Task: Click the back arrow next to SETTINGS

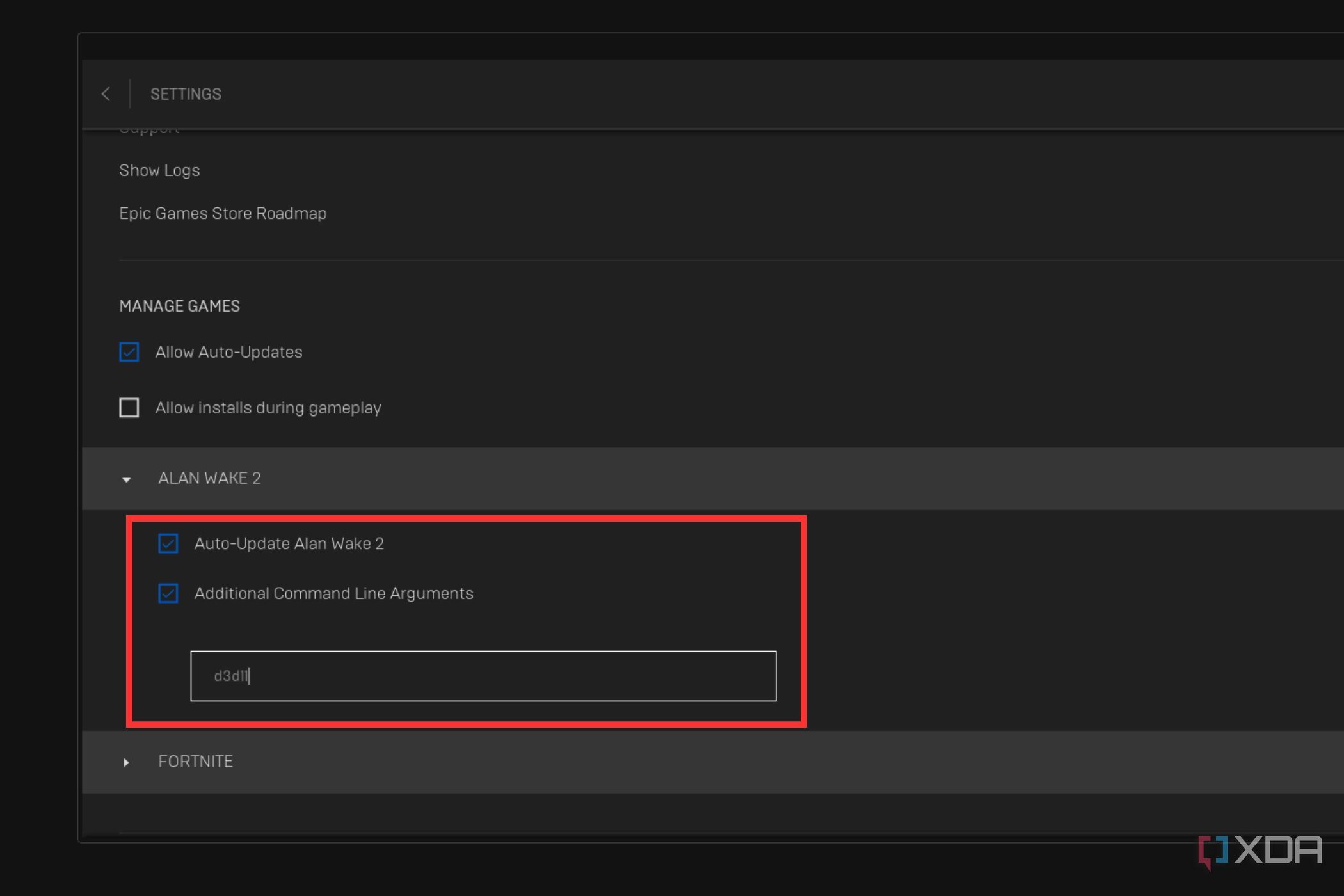Action: (106, 93)
